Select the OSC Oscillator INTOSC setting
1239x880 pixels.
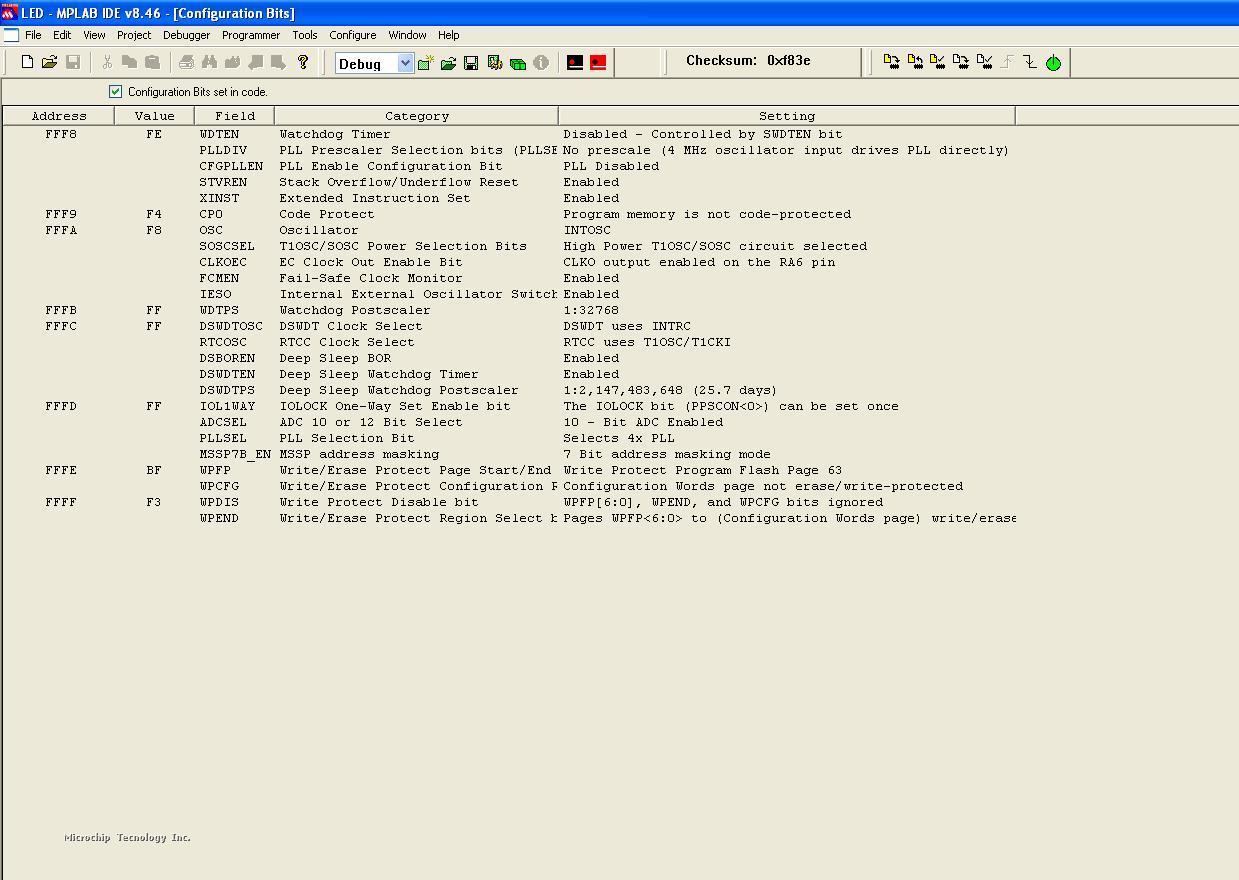click(x=587, y=230)
